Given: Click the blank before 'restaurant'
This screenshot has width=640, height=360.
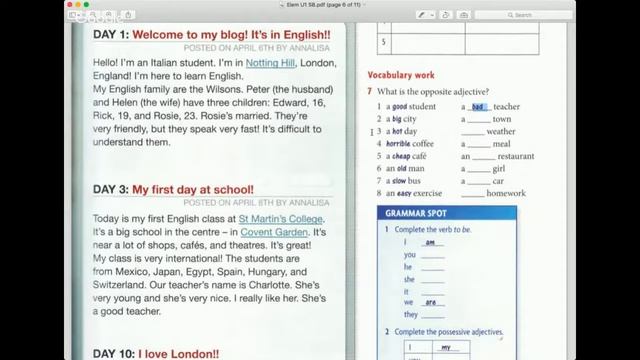Looking at the screenshot, I should [484, 156].
